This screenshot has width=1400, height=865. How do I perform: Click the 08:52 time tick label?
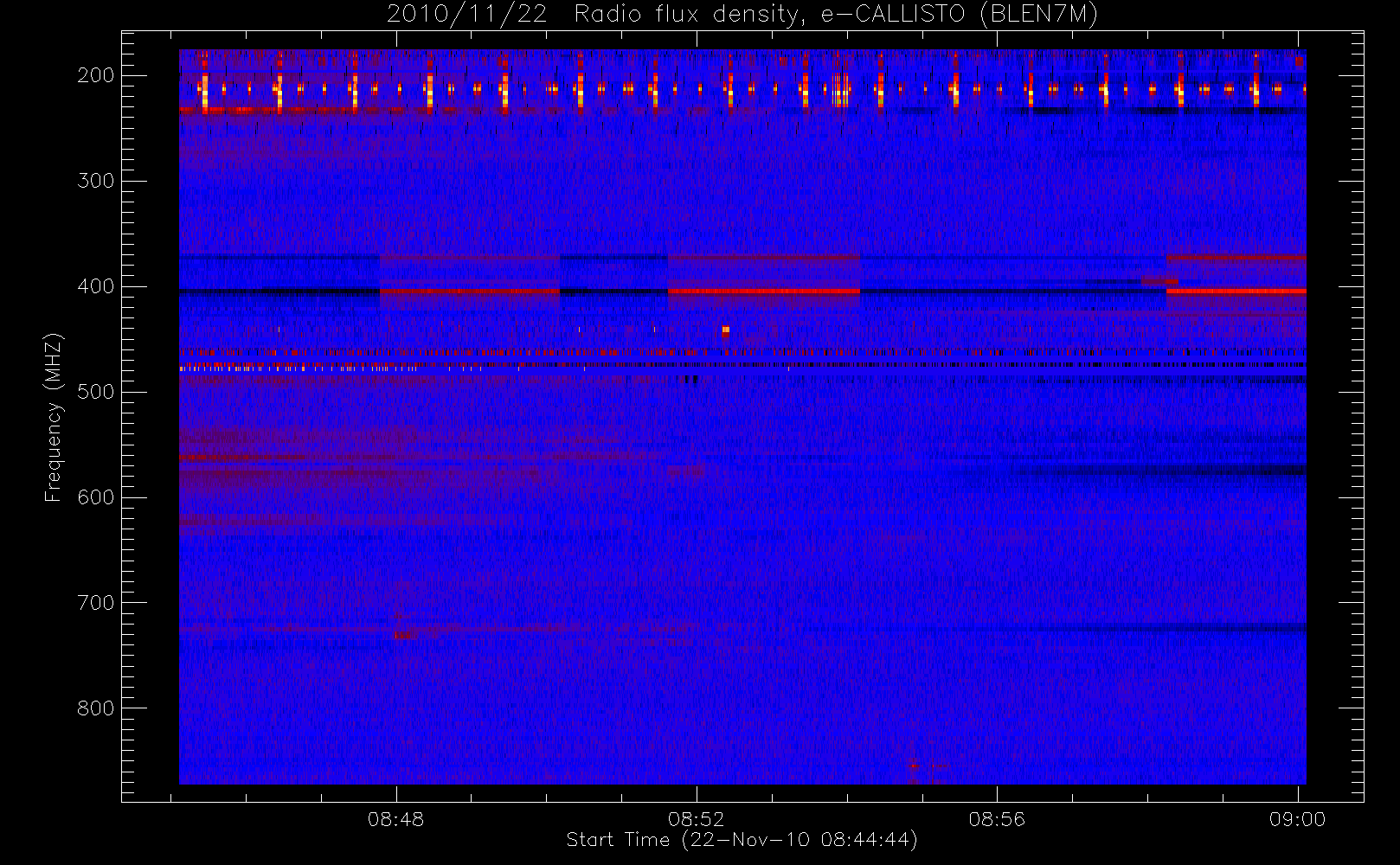click(x=697, y=819)
